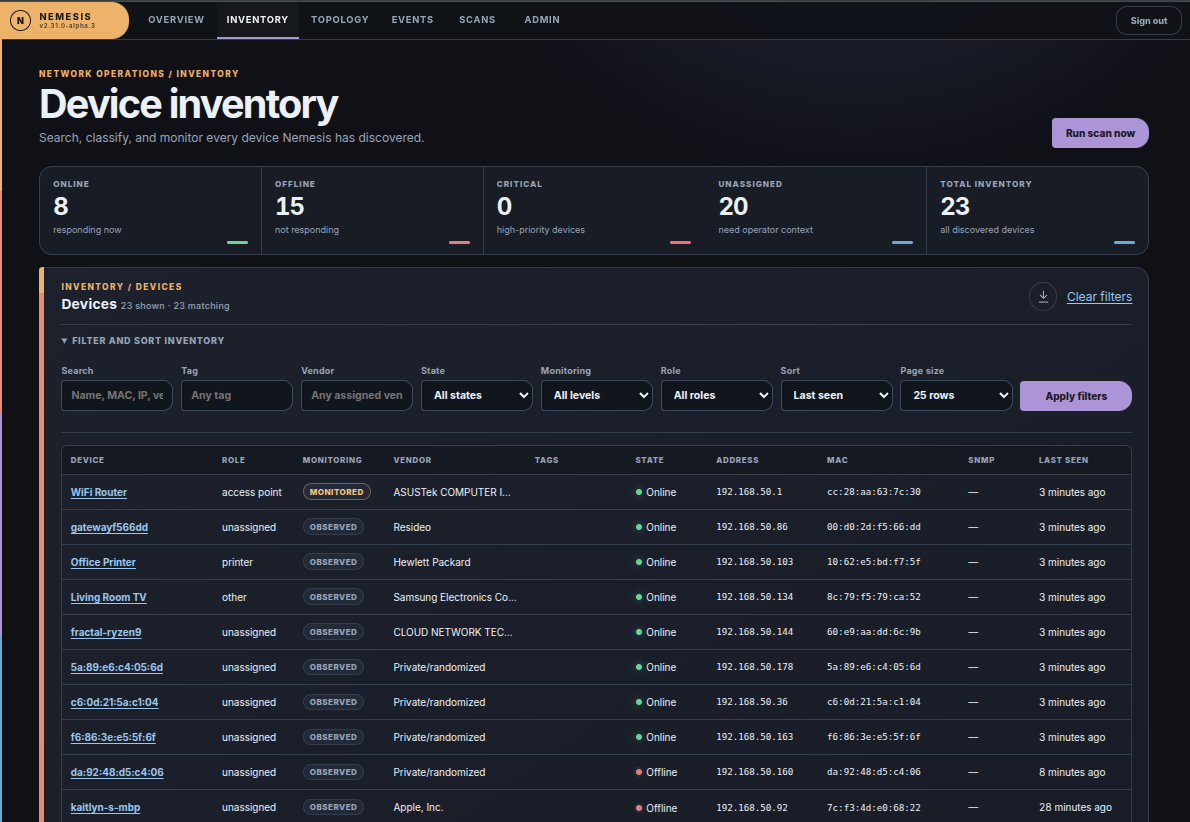This screenshot has height=822, width=1190.
Task: Focus the Any assigned vendor field
Action: point(357,395)
